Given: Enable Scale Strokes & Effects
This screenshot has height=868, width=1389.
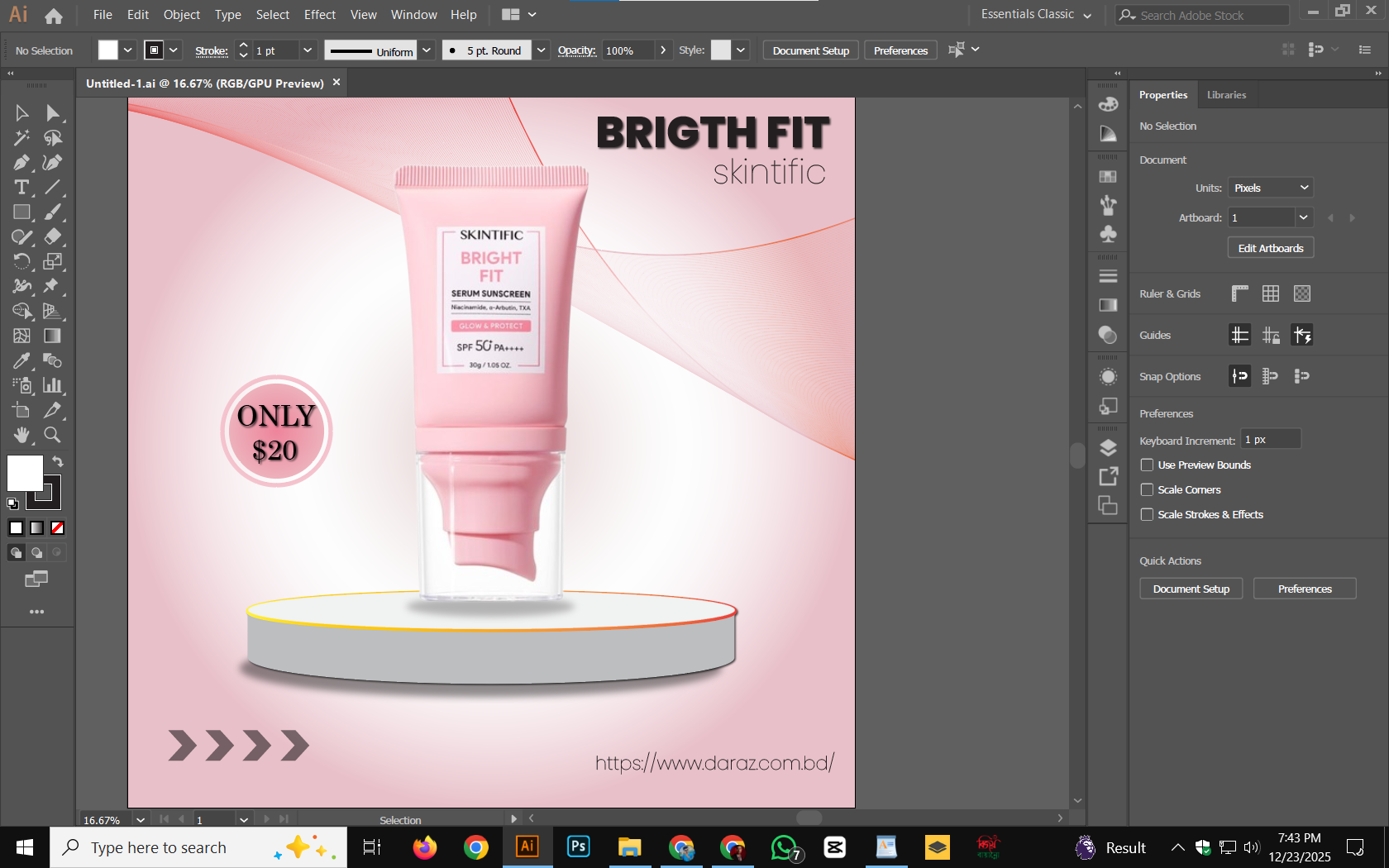Looking at the screenshot, I should pyautogui.click(x=1147, y=514).
